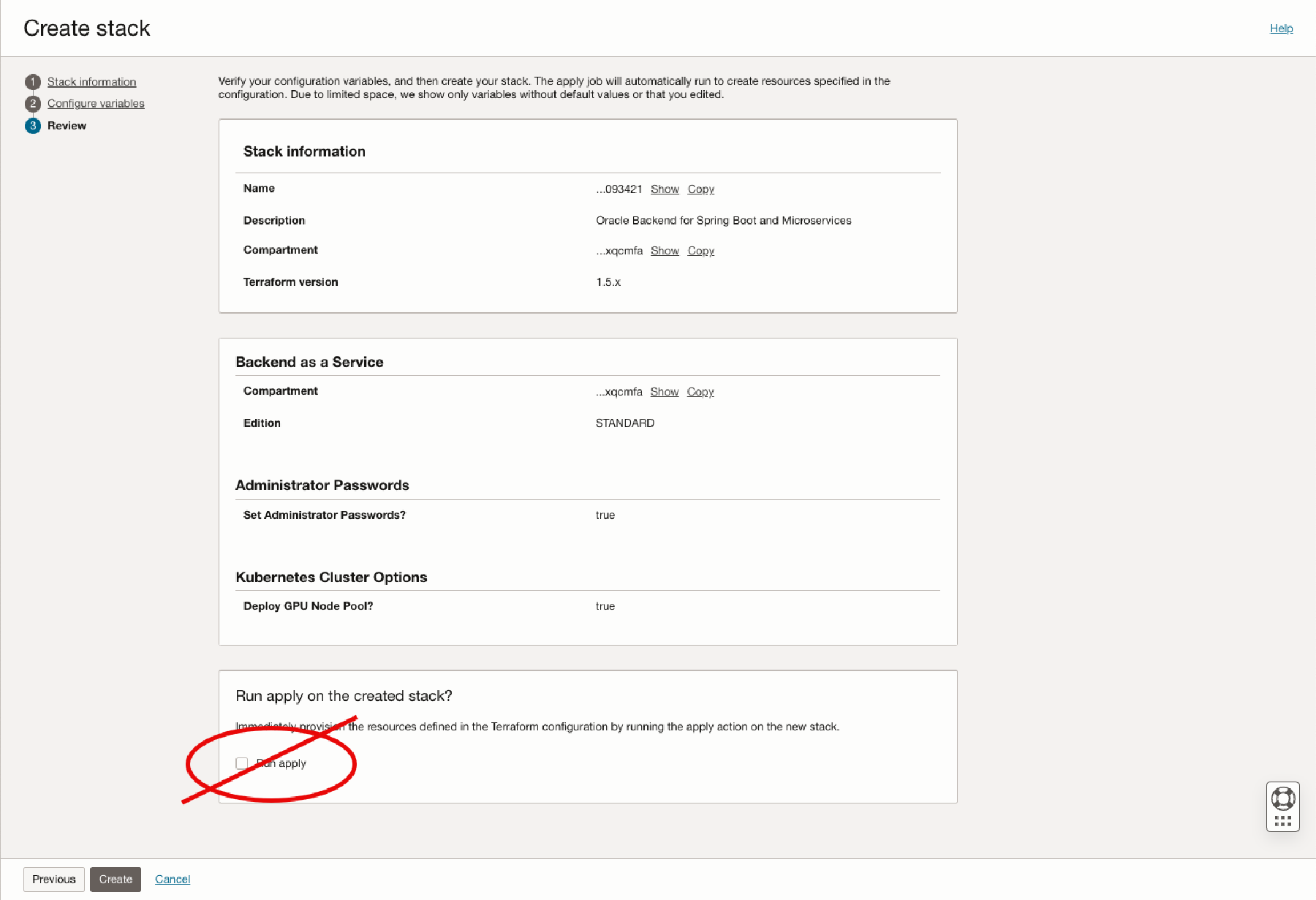1316x900 pixels.
Task: Show the Compartment under Stack information
Action: pyautogui.click(x=665, y=251)
